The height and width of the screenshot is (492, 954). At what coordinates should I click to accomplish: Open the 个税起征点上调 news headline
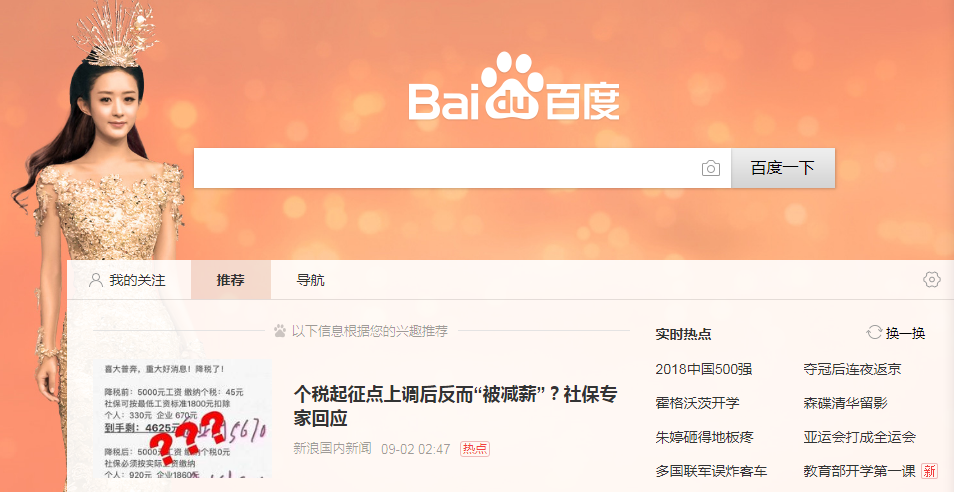pos(455,406)
